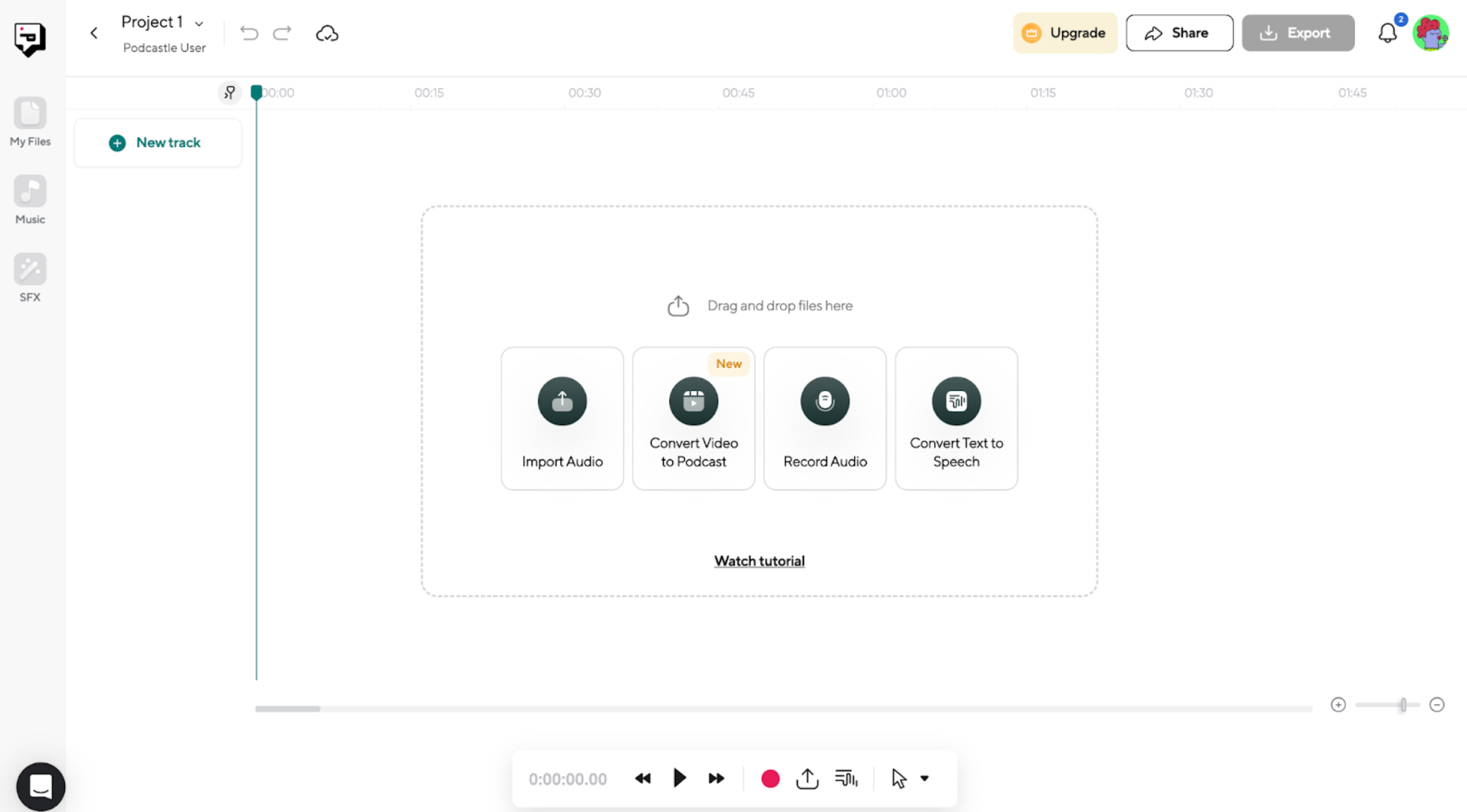Screen dimensions: 1467x812
Task: Click the cloud save status icon
Action: click(327, 33)
